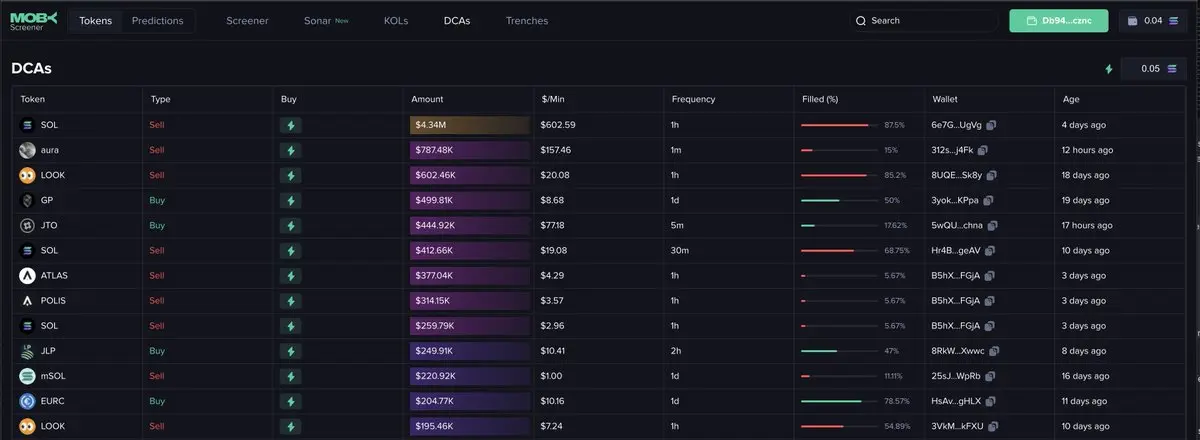
Task: Click the 0.05 quick buy amount field
Action: coord(1155,69)
